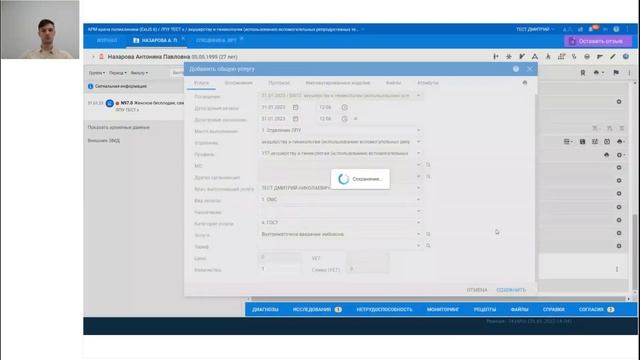Click the СОХРАНИТЬ button
The height and width of the screenshot is (360, 640).
click(x=511, y=290)
